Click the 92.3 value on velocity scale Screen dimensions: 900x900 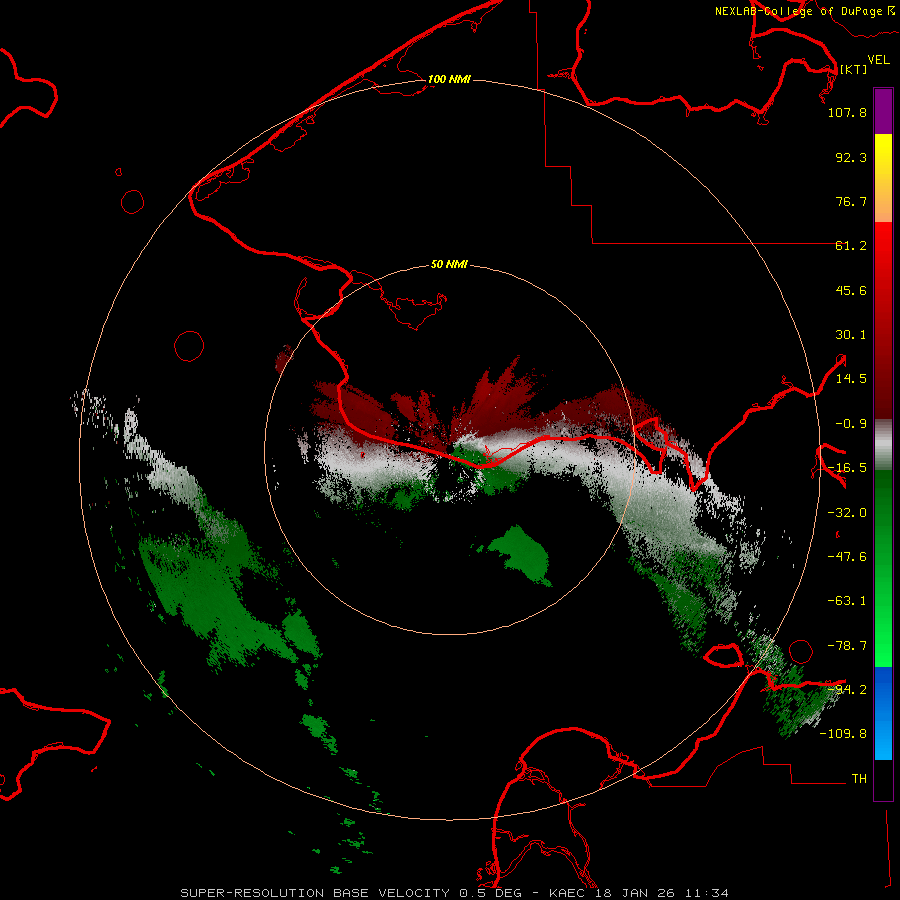(x=851, y=157)
